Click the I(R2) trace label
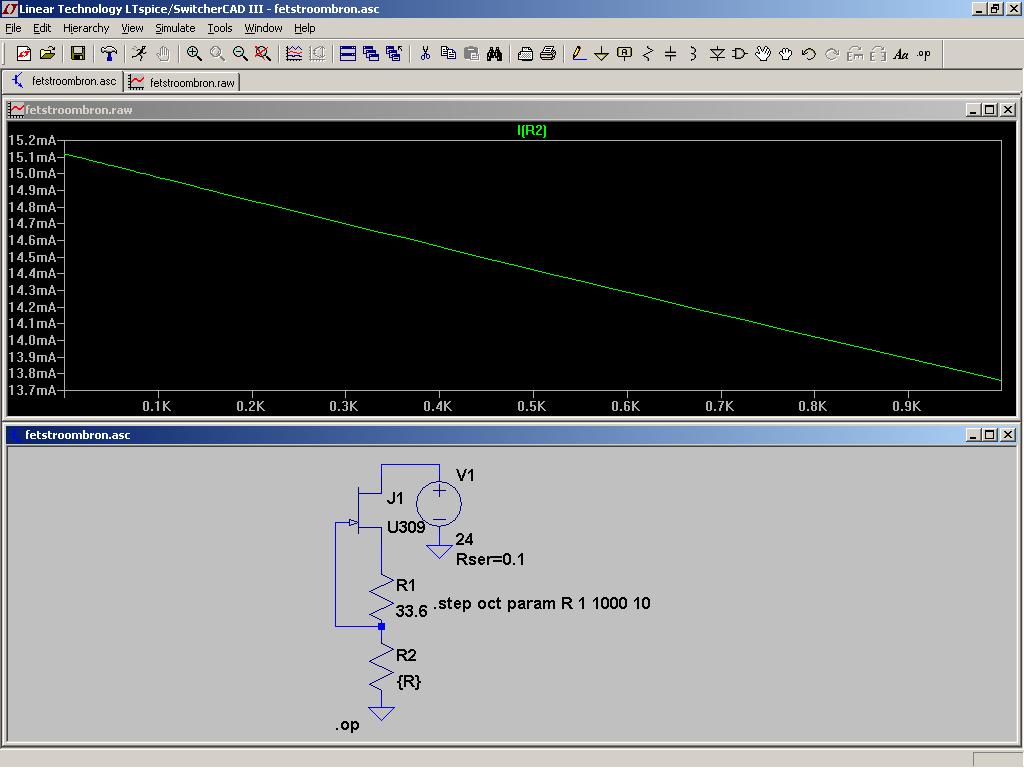Image resolution: width=1024 pixels, height=768 pixels. (x=531, y=131)
